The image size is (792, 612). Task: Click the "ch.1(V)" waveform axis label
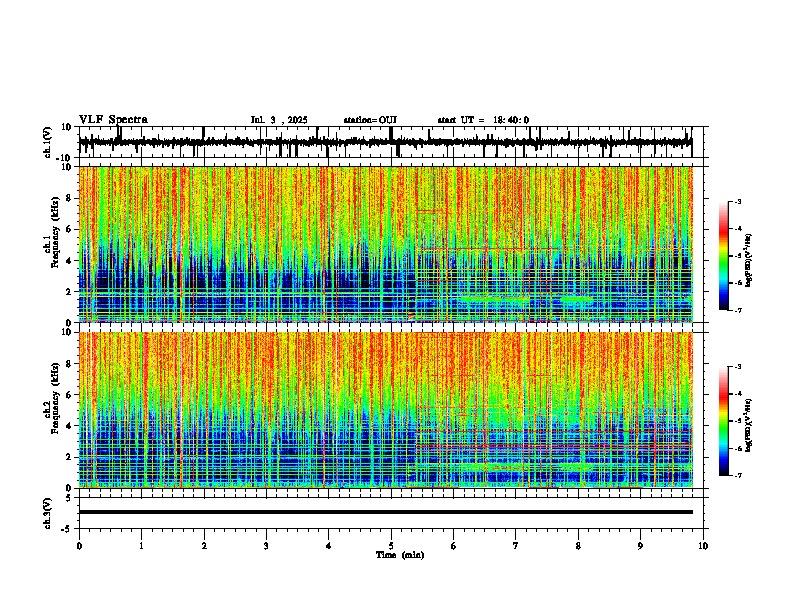coord(48,142)
